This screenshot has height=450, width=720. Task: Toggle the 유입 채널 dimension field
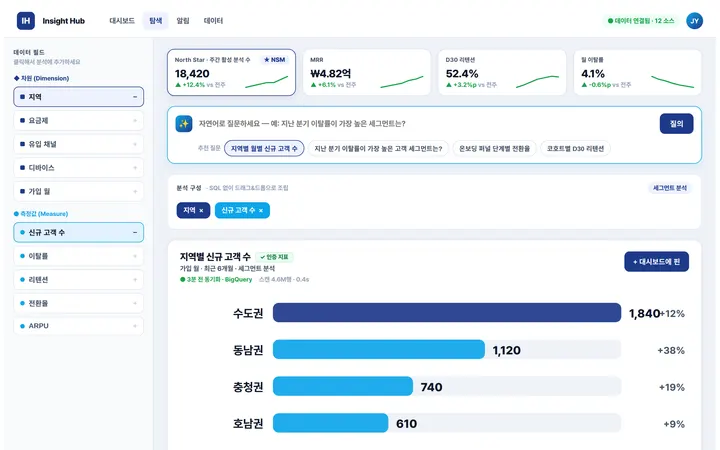coord(79,144)
